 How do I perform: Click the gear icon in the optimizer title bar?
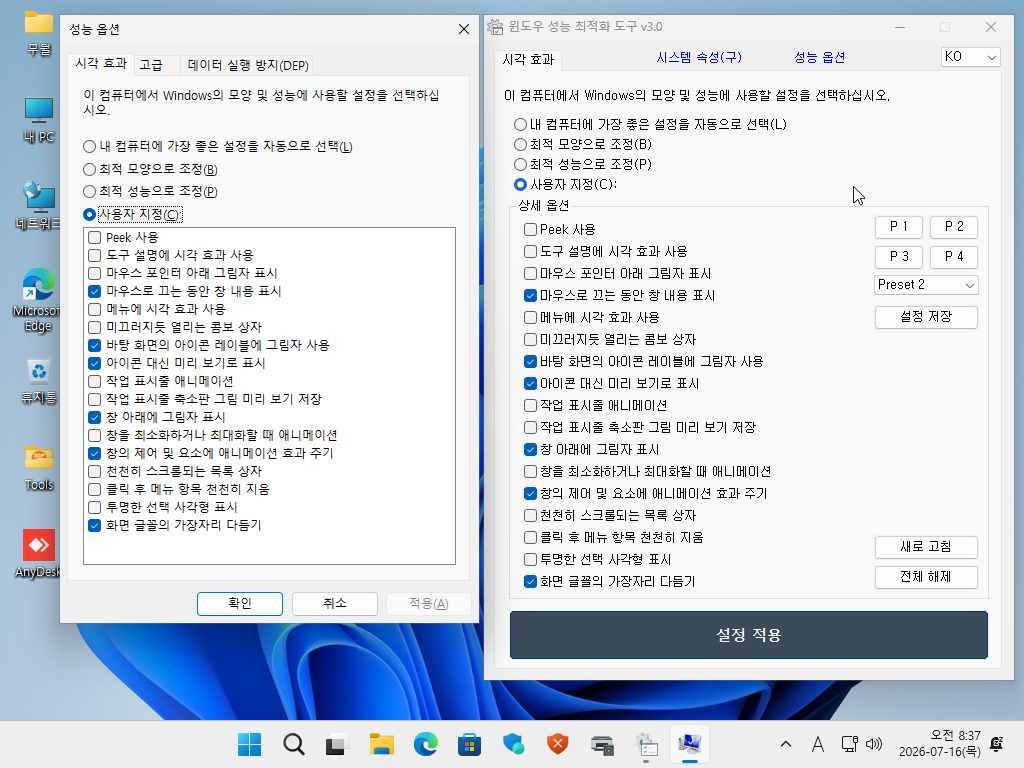496,27
